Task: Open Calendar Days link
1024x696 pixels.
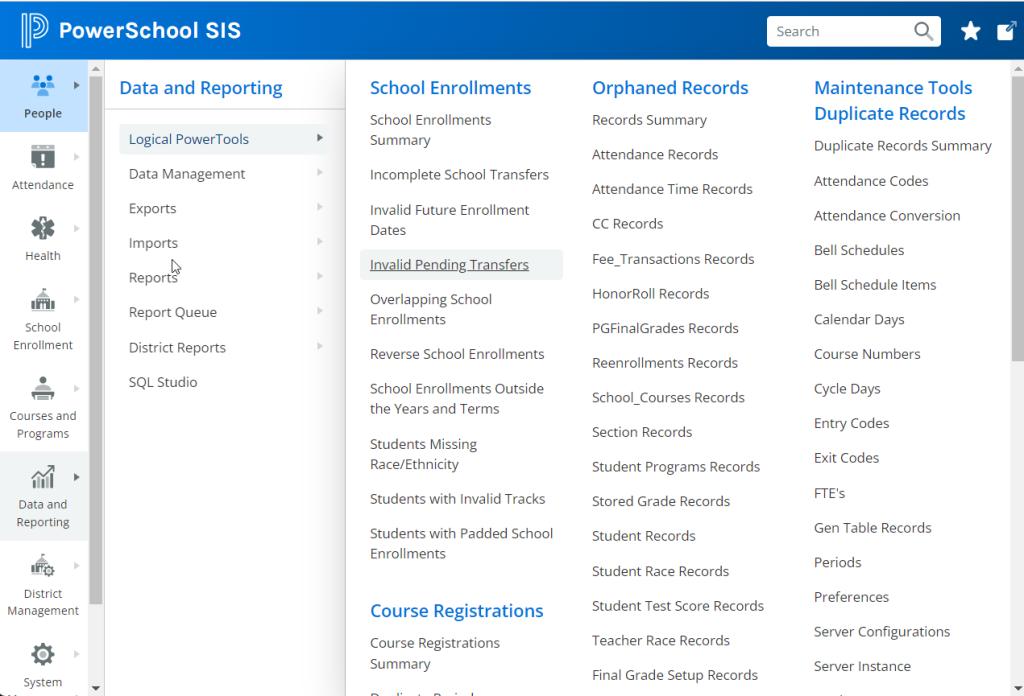Action: click(x=859, y=319)
